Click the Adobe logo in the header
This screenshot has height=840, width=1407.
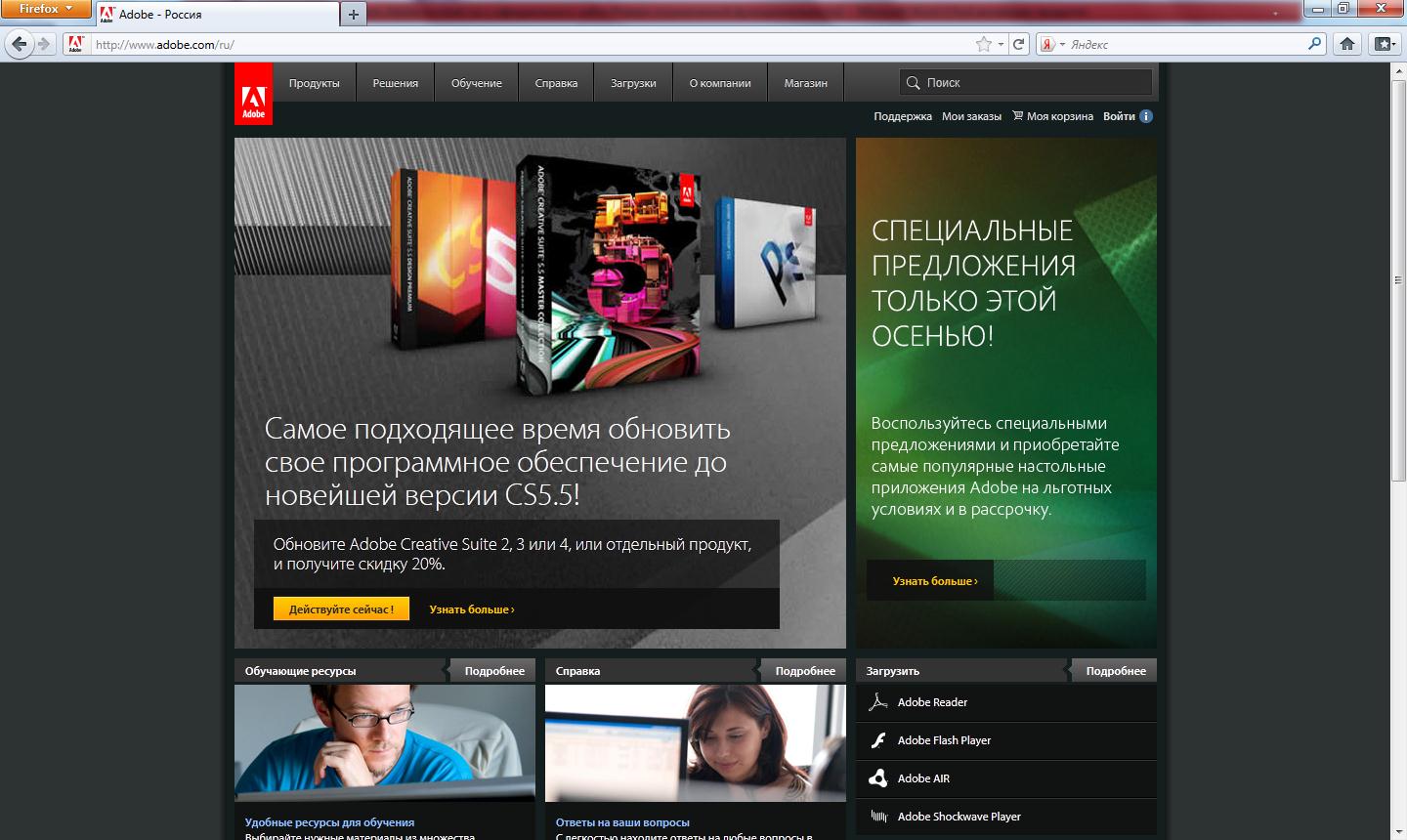coord(253,95)
